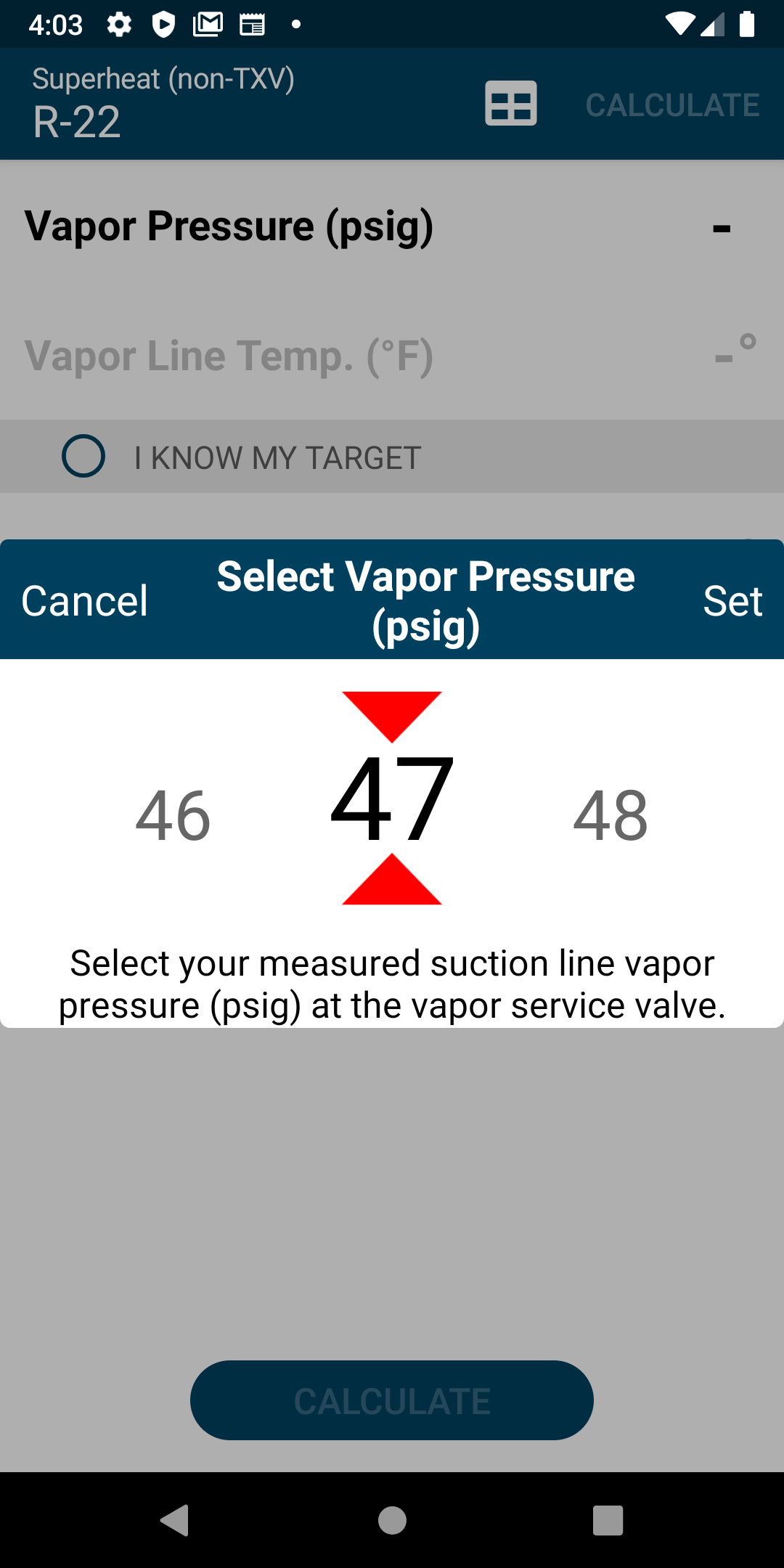The width and height of the screenshot is (784, 1568).
Task: Tap Android back navigation triangle
Action: 175,1520
